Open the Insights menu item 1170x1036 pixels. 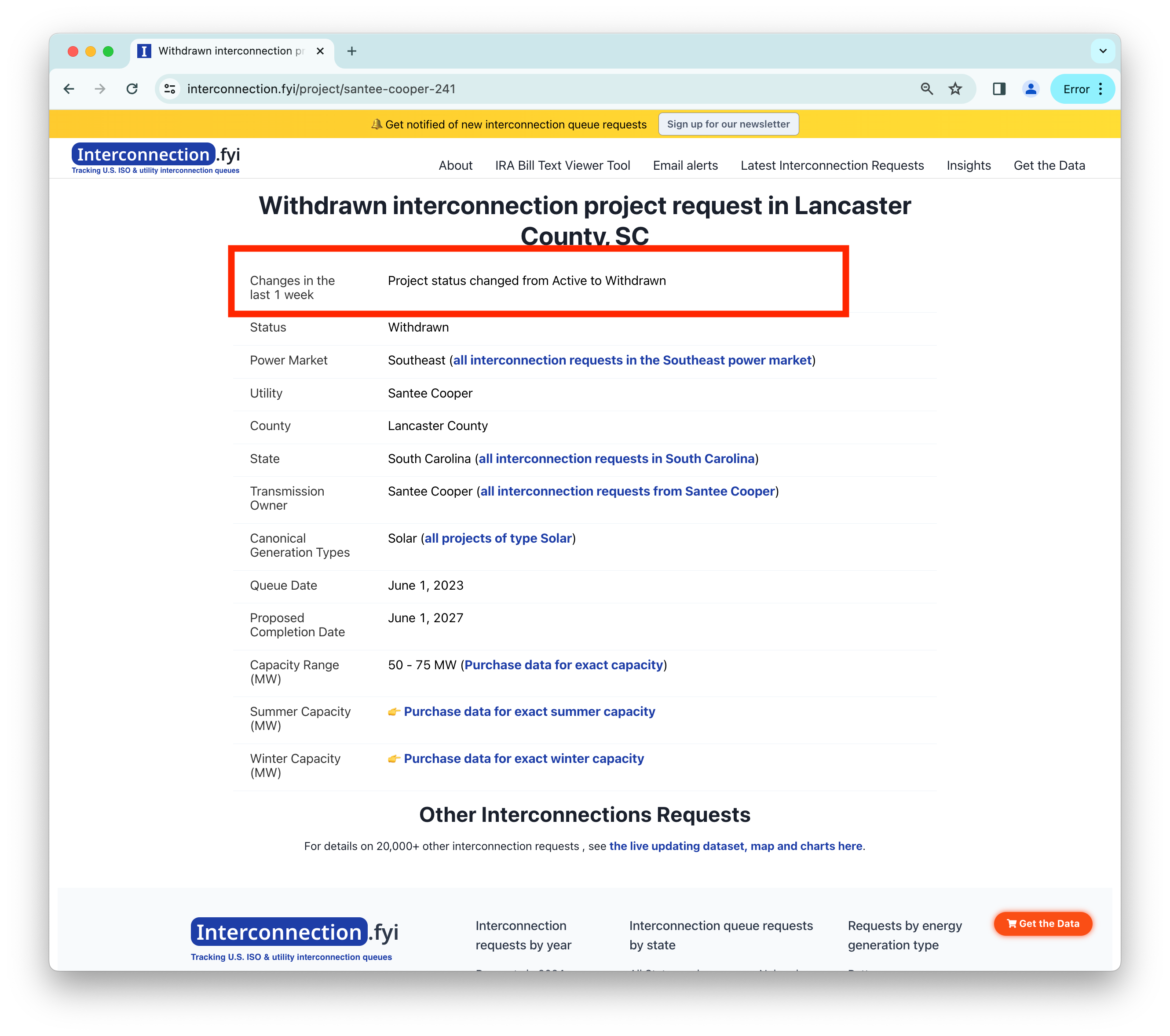click(968, 165)
